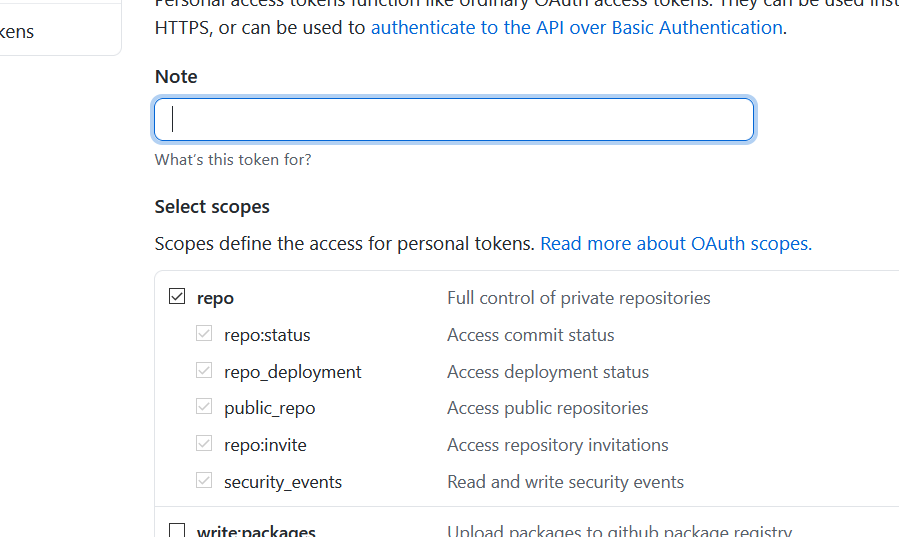
Task: Click the write:packages scope label text
Action: (256, 531)
